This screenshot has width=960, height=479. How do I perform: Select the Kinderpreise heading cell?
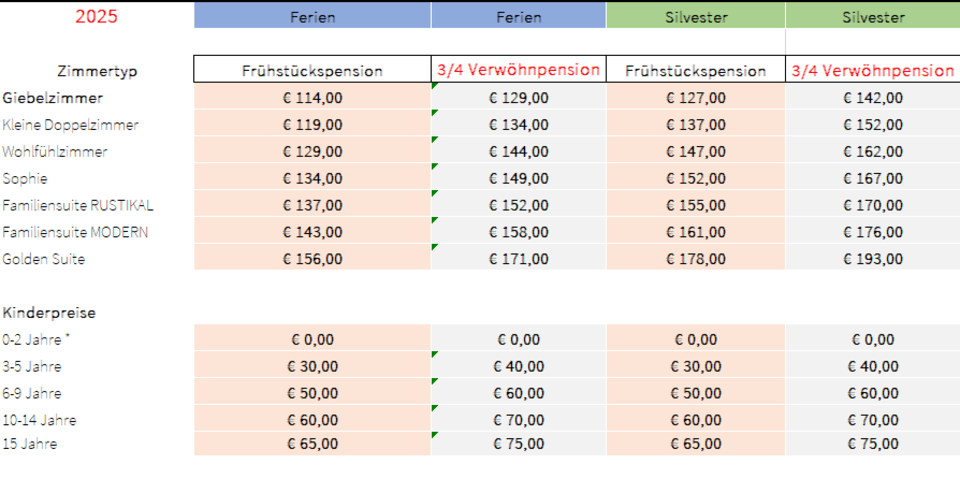click(x=49, y=313)
